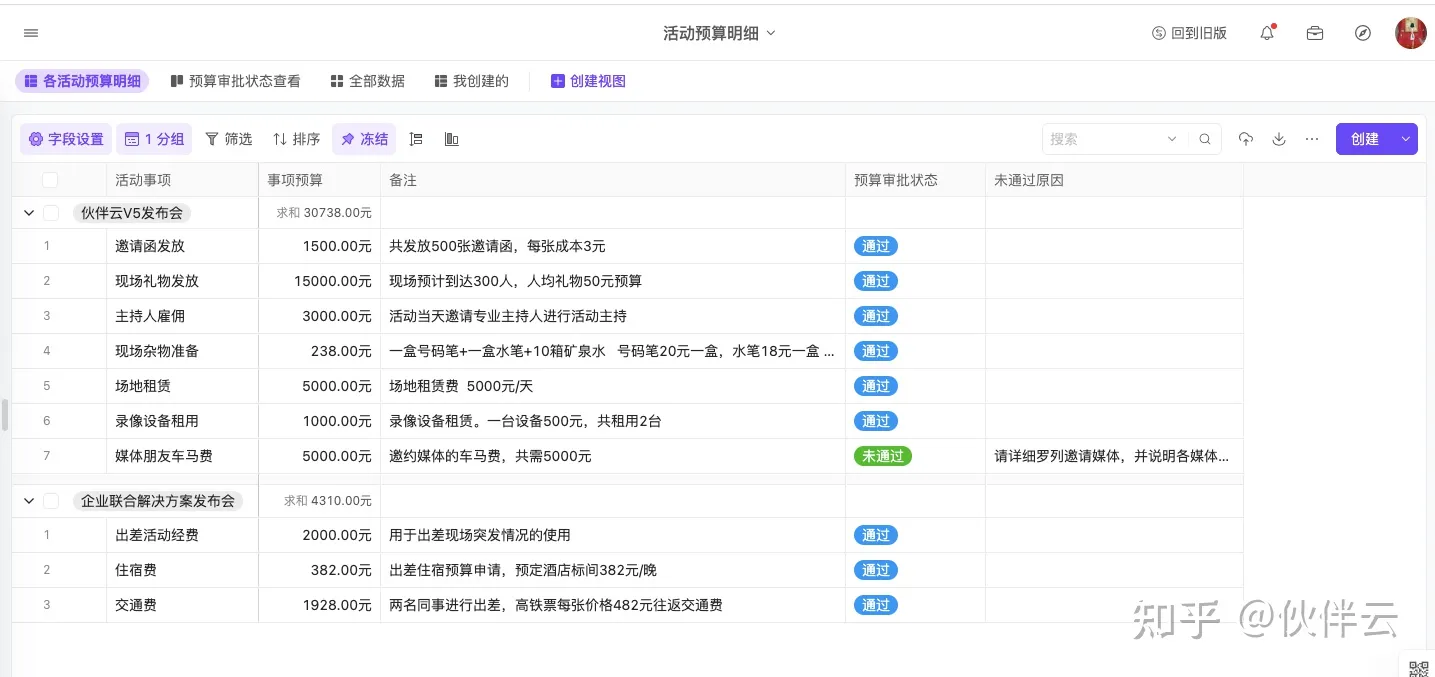Check the 企业联合解决方案发布会 group checkbox
This screenshot has width=1435, height=677.
coord(51,501)
